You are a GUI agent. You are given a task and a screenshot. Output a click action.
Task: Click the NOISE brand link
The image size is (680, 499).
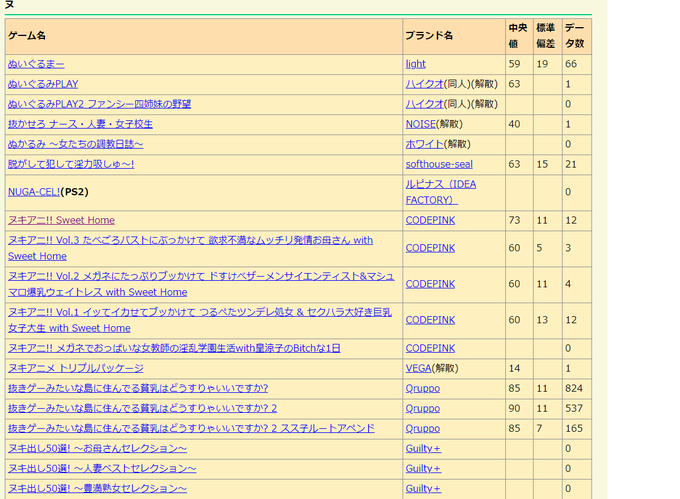420,124
